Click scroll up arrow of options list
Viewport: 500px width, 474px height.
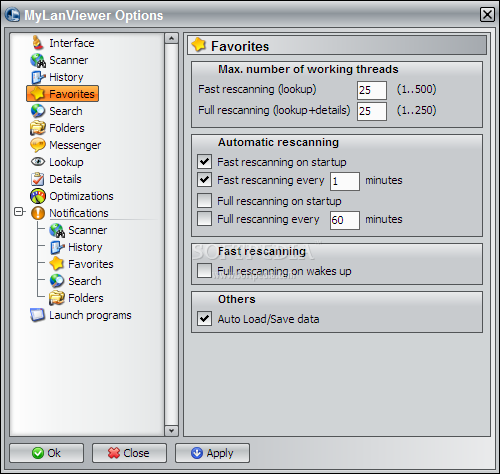tap(171, 38)
